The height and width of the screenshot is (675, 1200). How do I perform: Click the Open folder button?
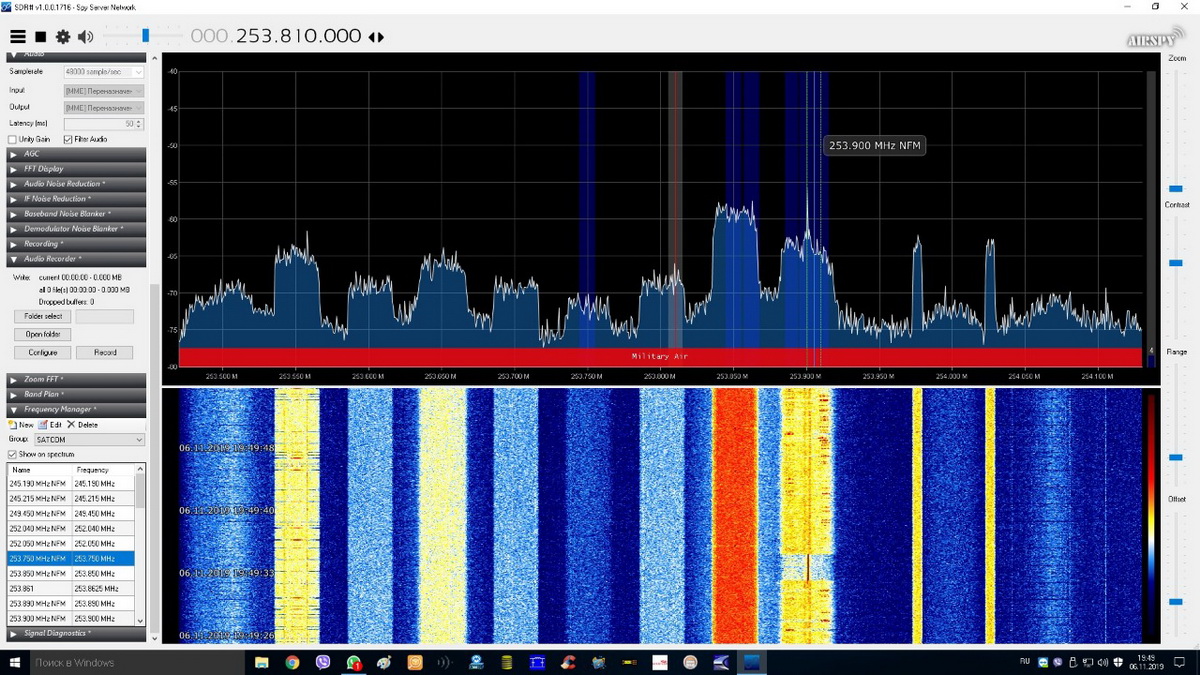[43, 334]
